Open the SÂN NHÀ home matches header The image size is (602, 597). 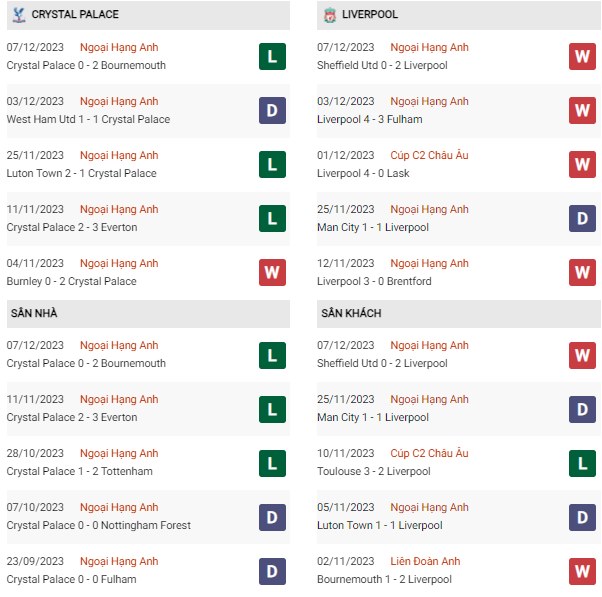click(x=34, y=313)
